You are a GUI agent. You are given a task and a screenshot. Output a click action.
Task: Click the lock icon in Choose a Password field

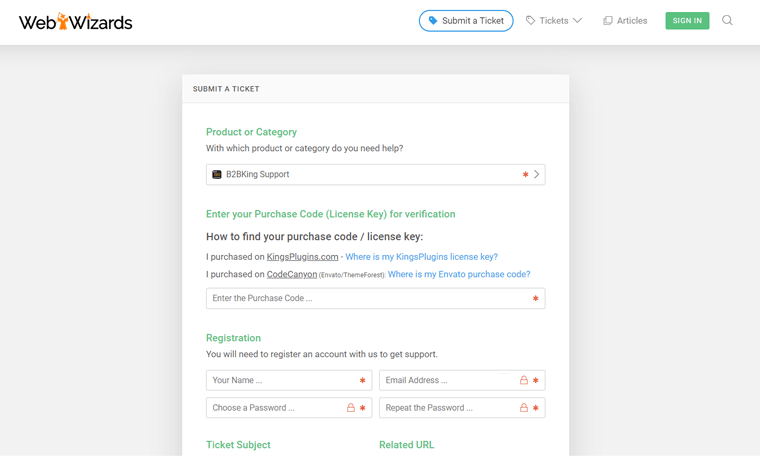(x=350, y=408)
